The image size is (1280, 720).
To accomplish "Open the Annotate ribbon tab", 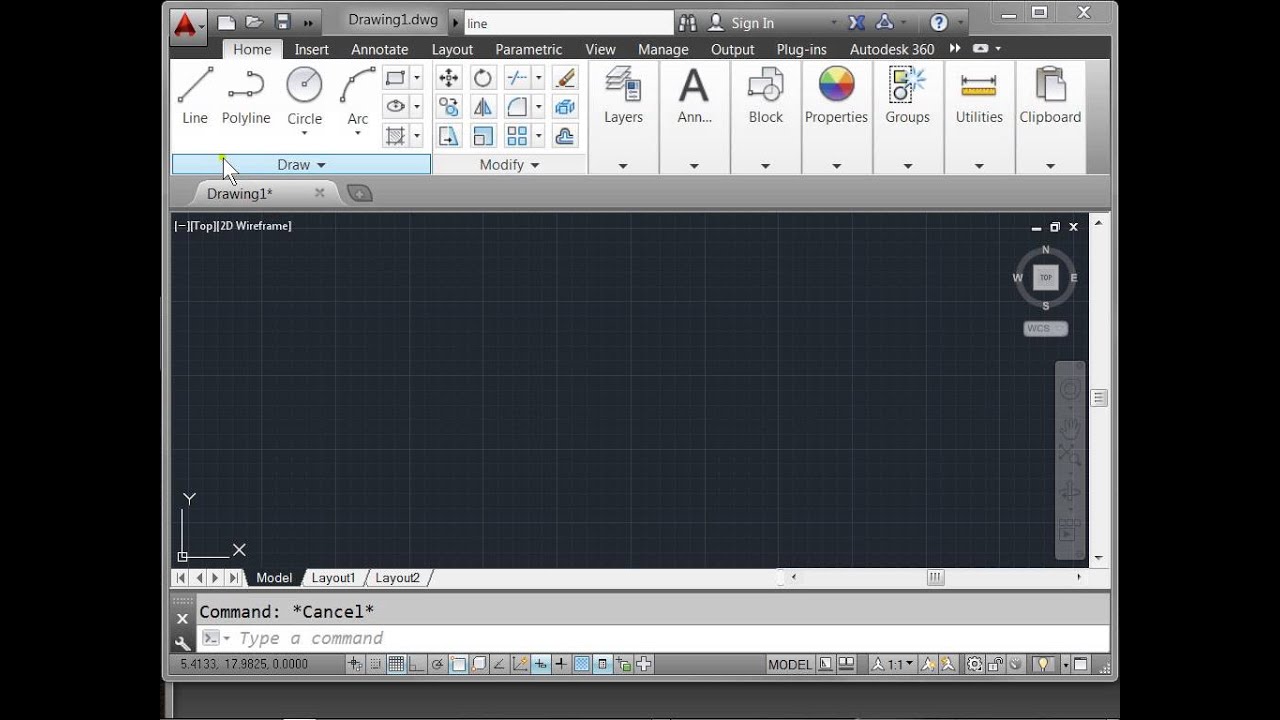I will pyautogui.click(x=380, y=49).
